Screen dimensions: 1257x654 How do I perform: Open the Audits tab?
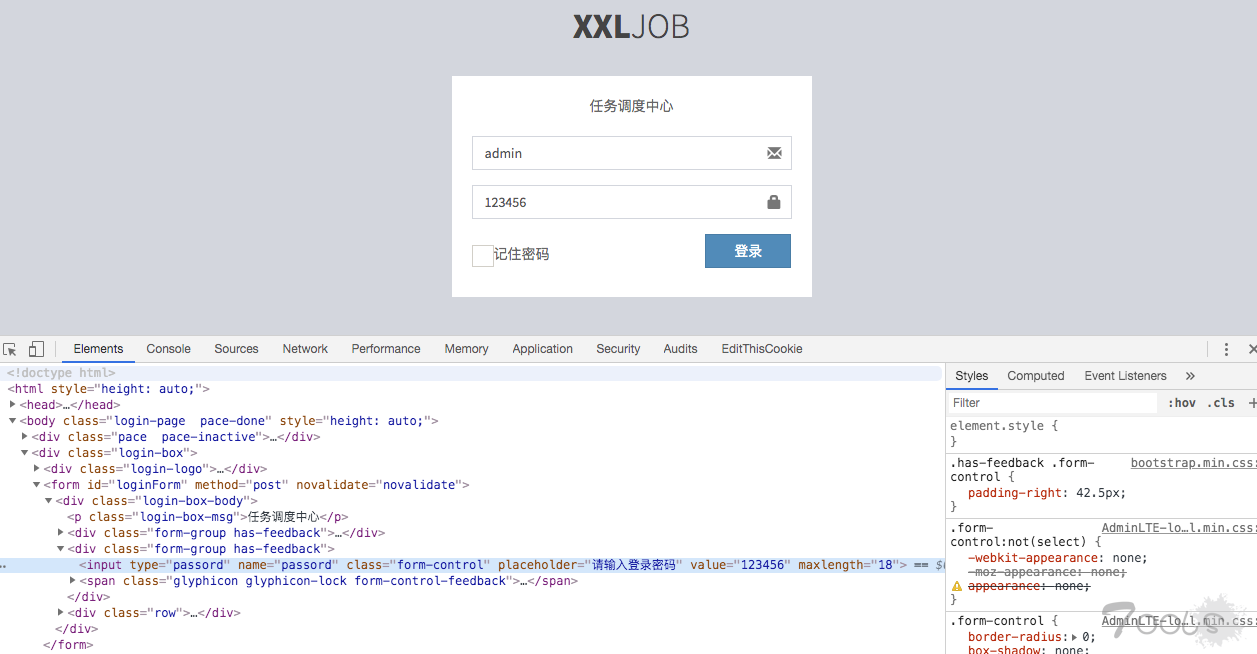click(x=680, y=349)
